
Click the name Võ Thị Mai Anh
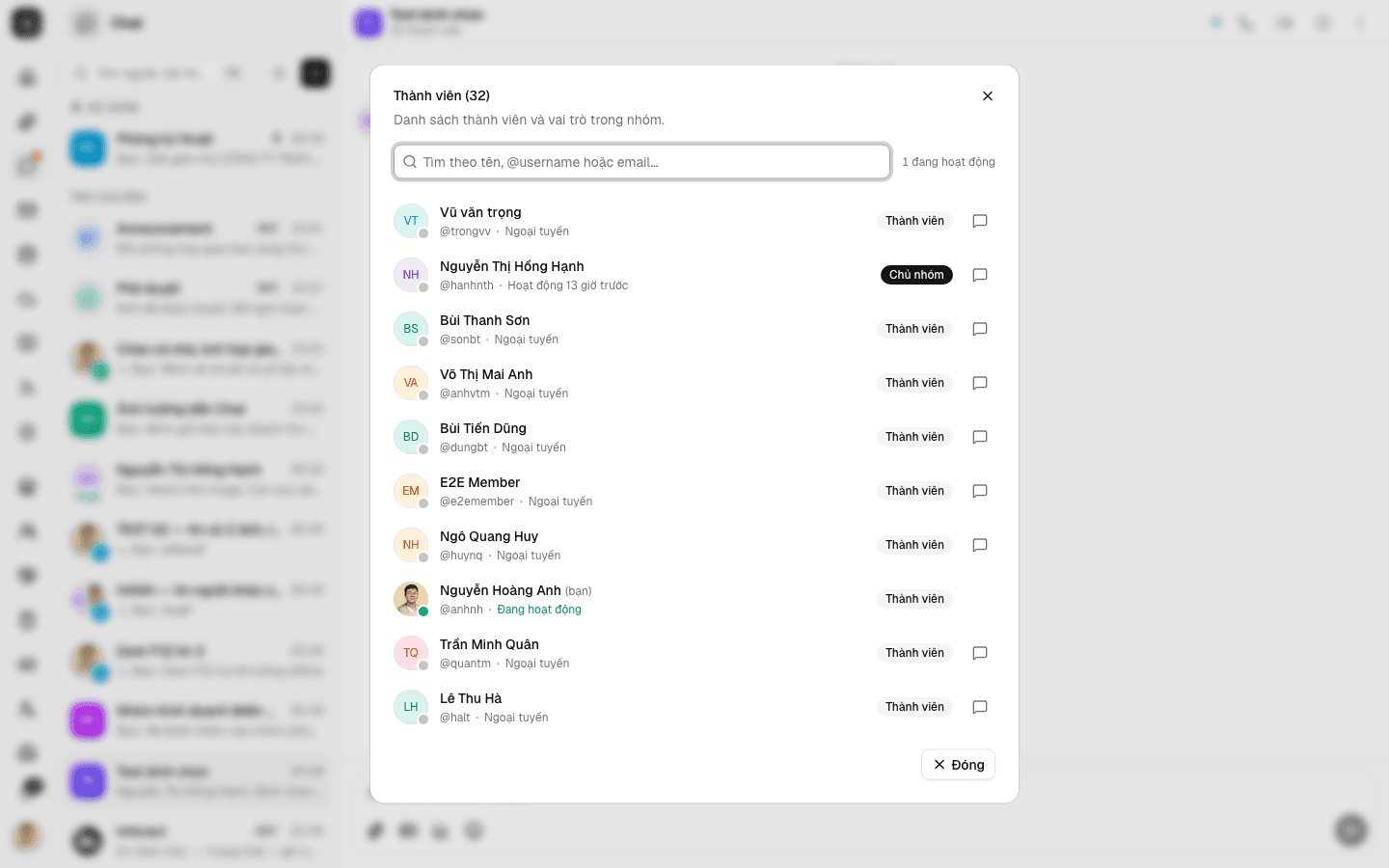486,374
